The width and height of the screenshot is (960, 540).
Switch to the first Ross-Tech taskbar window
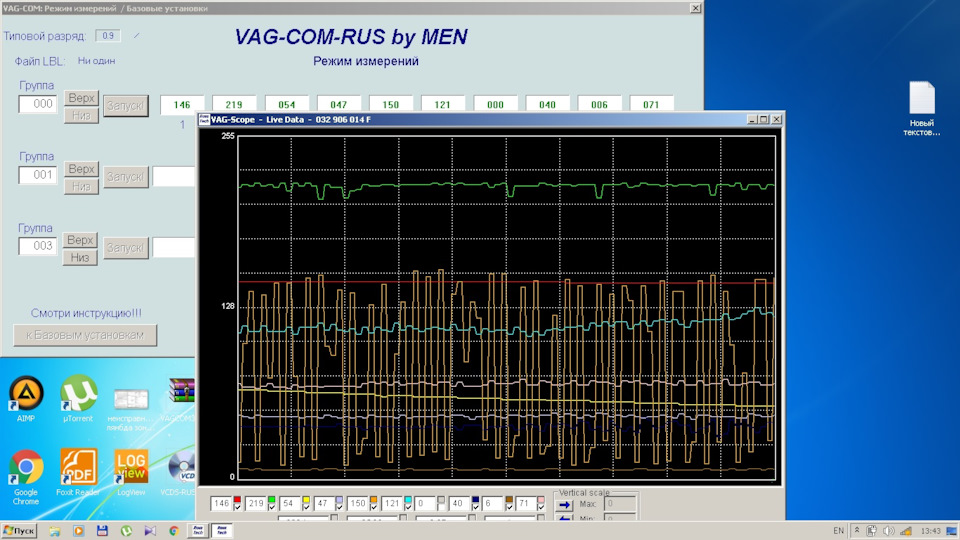click(x=198, y=531)
